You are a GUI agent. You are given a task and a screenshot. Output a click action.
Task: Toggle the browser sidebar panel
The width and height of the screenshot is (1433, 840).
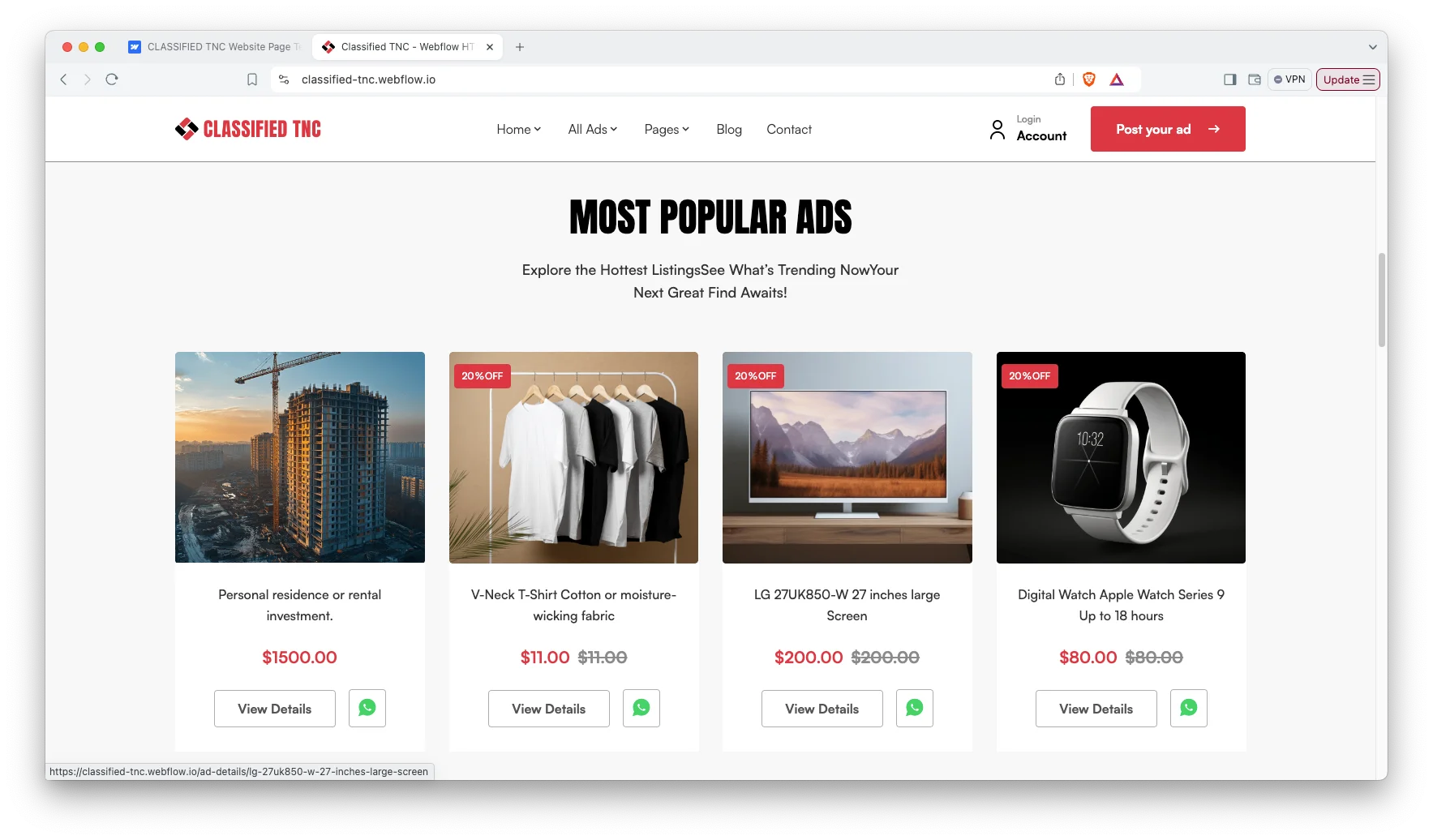click(x=1230, y=79)
